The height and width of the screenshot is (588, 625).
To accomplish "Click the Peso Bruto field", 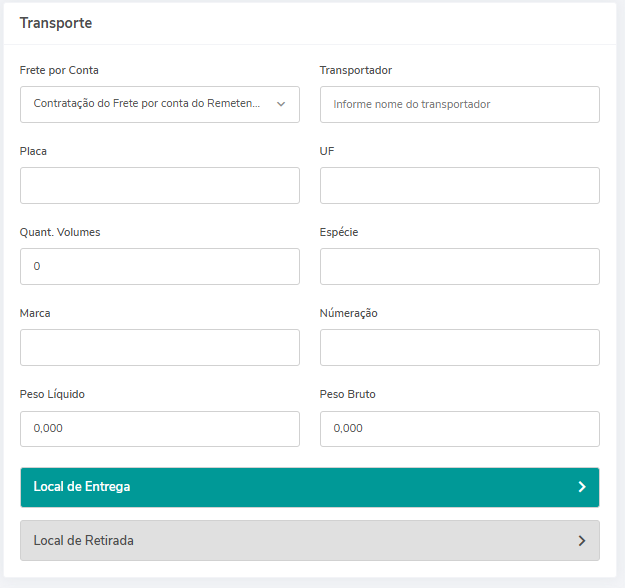I will click(x=459, y=428).
